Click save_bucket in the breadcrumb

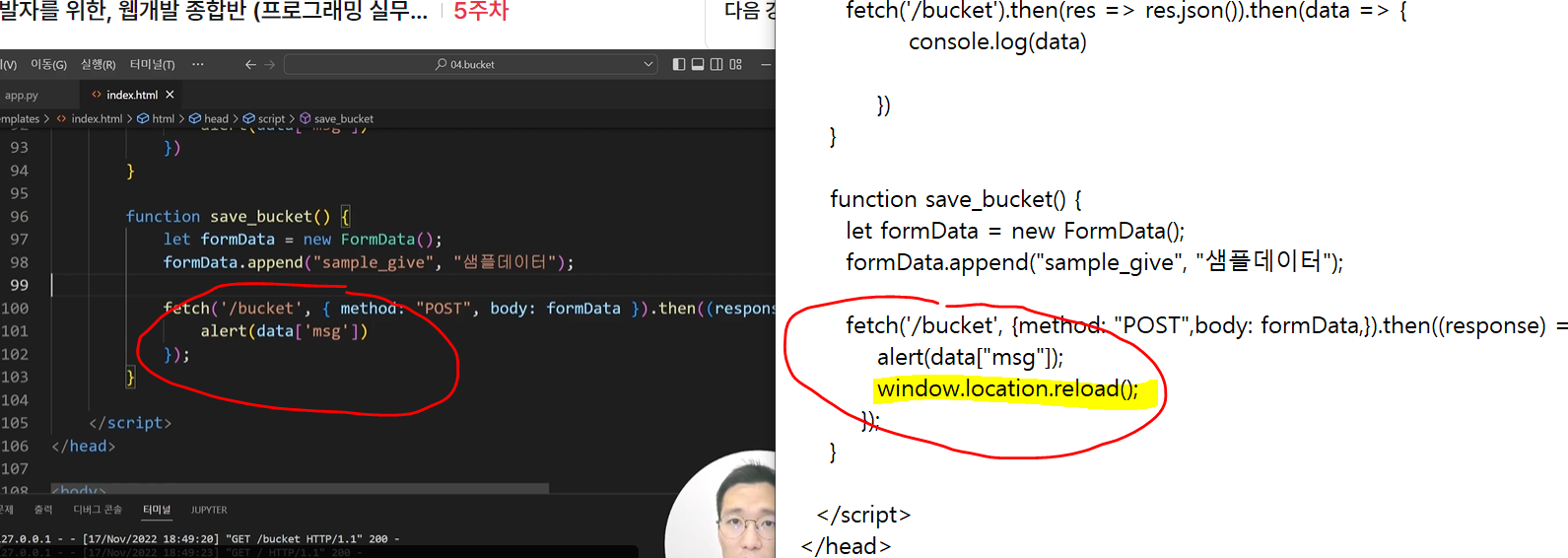pyautogui.click(x=344, y=118)
